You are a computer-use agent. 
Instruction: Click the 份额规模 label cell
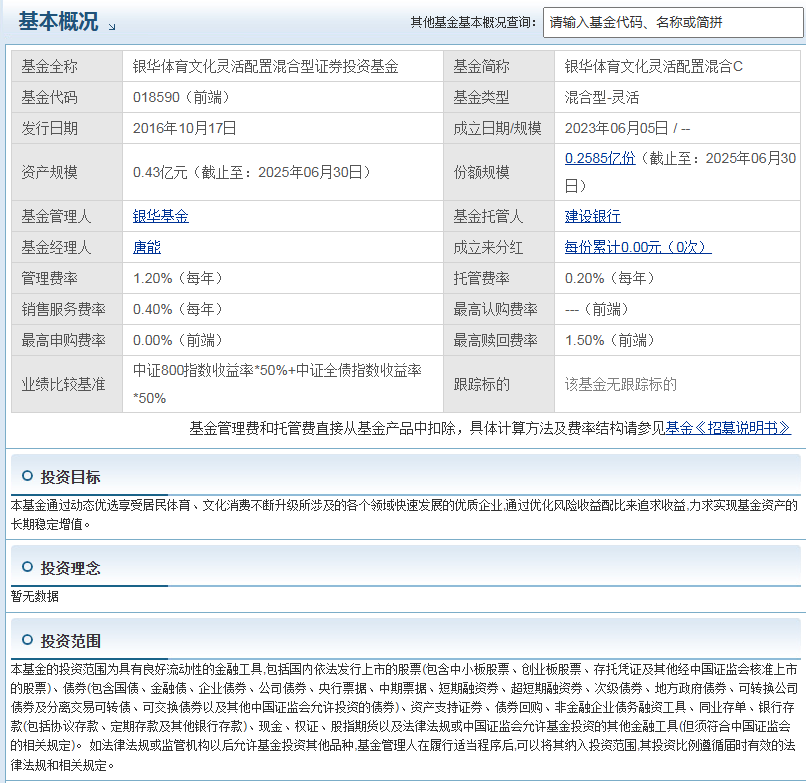tap(499, 172)
